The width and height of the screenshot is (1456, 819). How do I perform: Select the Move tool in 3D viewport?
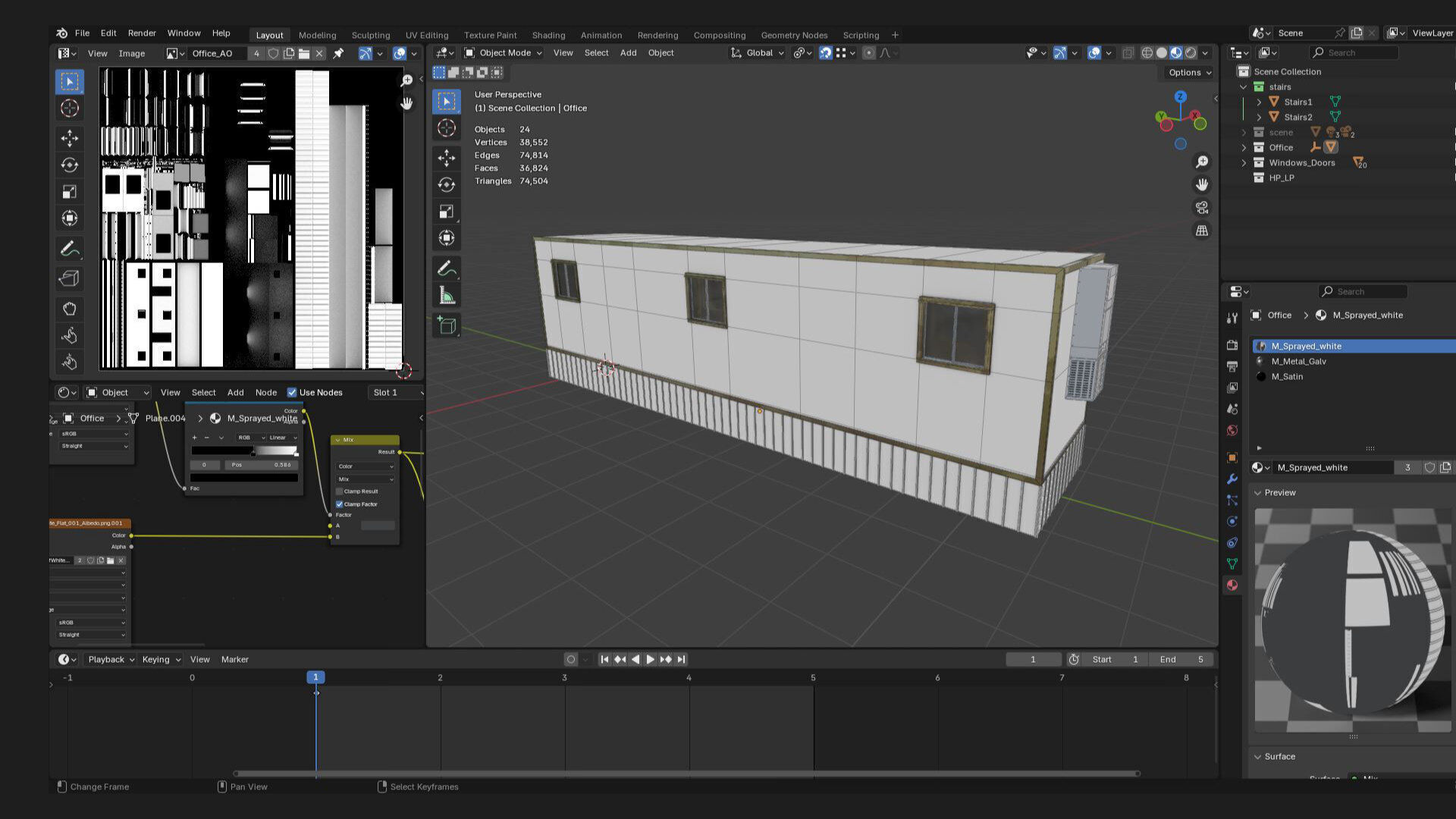pos(447,158)
